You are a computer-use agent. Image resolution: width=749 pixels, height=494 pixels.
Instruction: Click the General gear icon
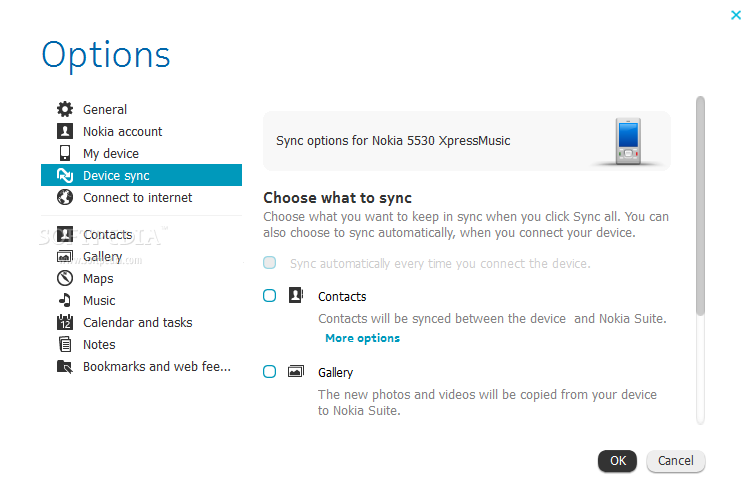65,109
